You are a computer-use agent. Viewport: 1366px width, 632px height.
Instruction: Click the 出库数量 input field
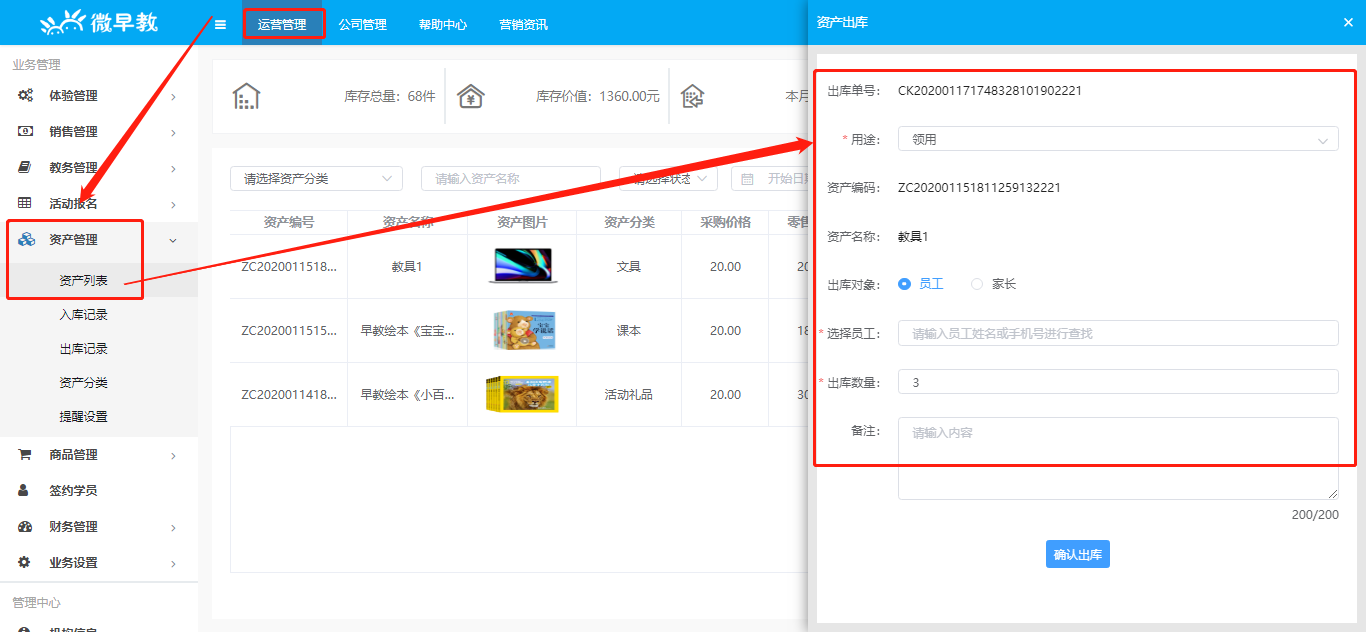tap(1118, 382)
